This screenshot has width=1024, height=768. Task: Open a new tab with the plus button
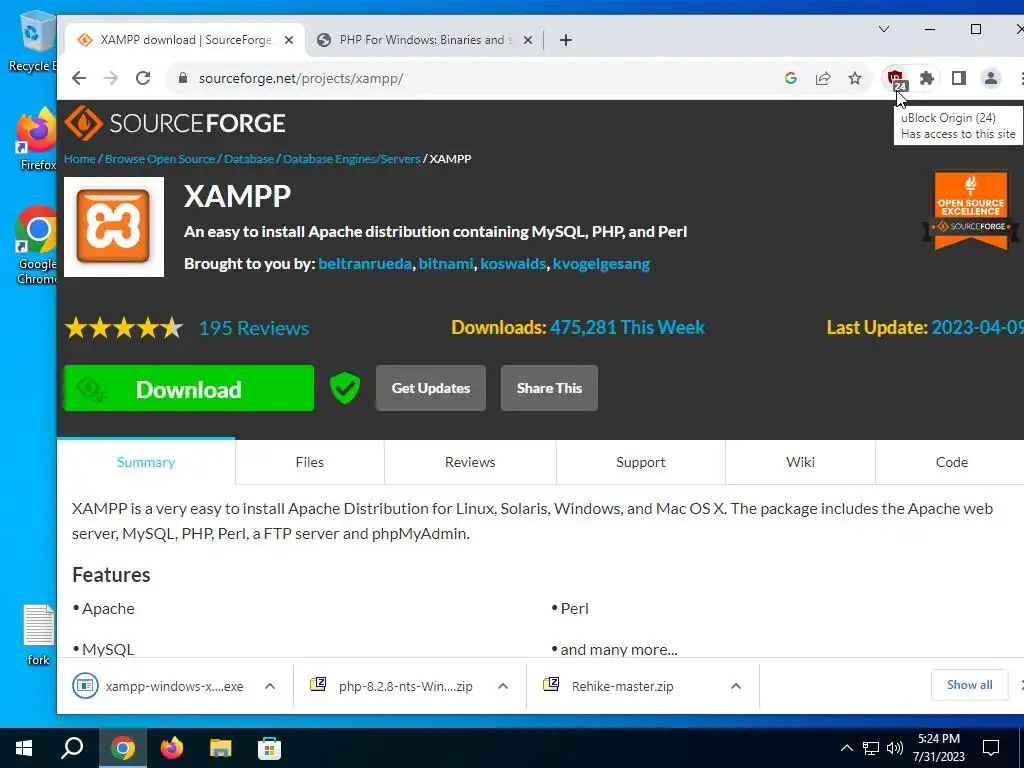[566, 40]
